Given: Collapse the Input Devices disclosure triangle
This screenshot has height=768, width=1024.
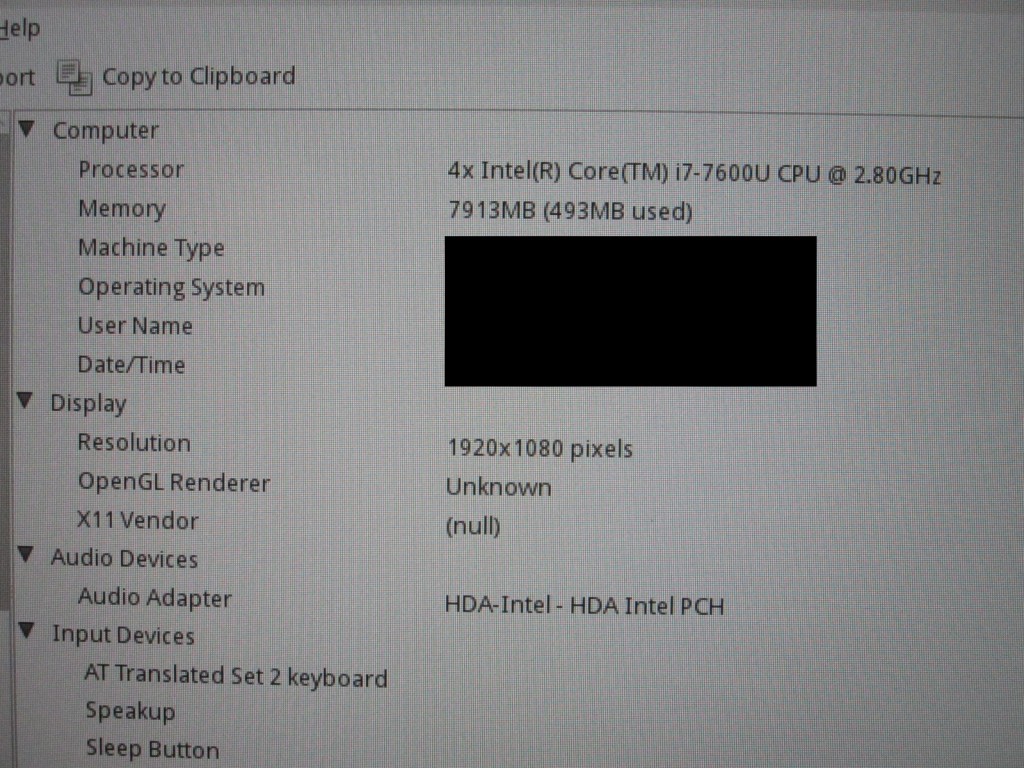Looking at the screenshot, I should pos(27,630).
